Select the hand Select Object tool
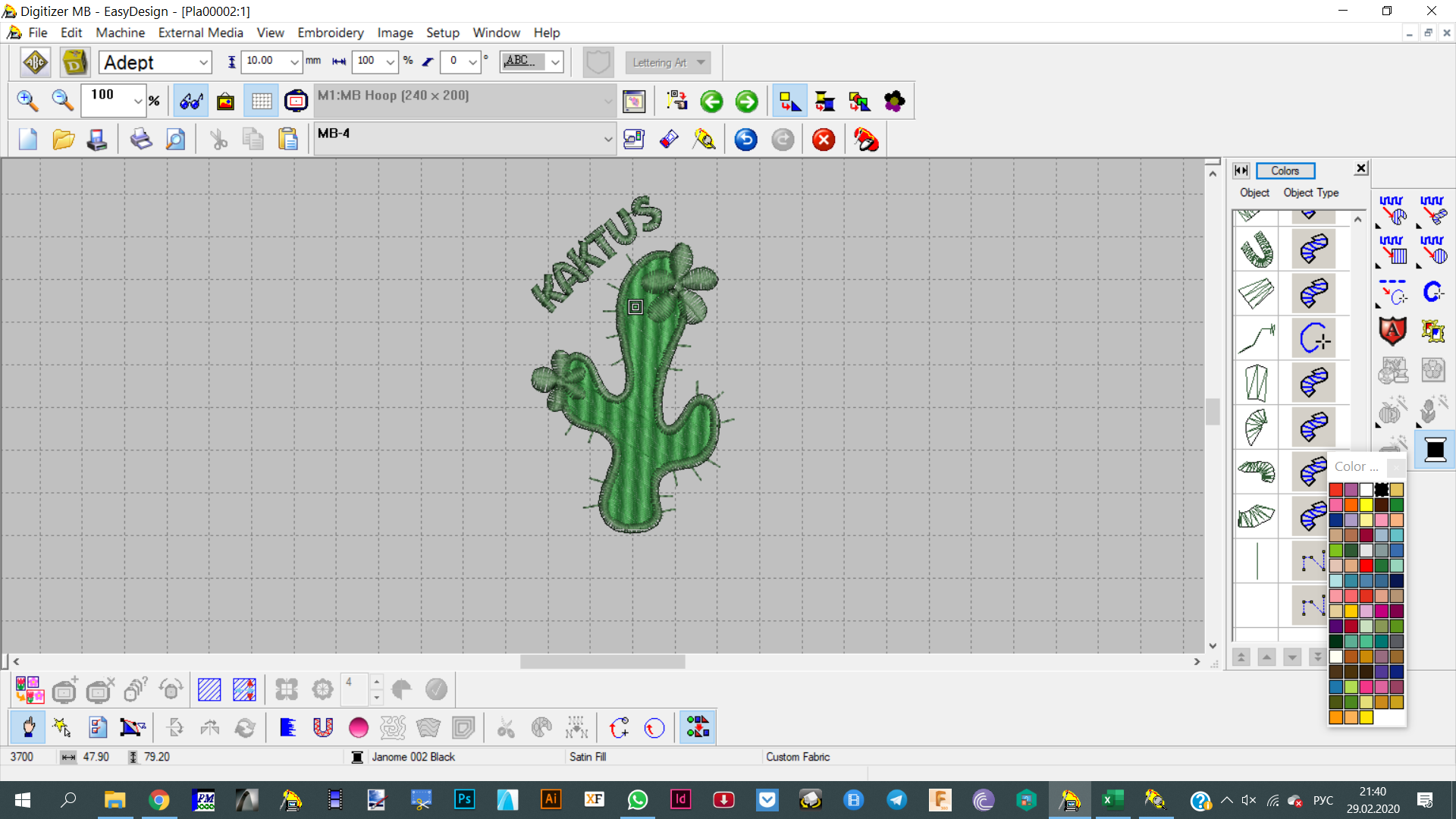 click(x=28, y=728)
